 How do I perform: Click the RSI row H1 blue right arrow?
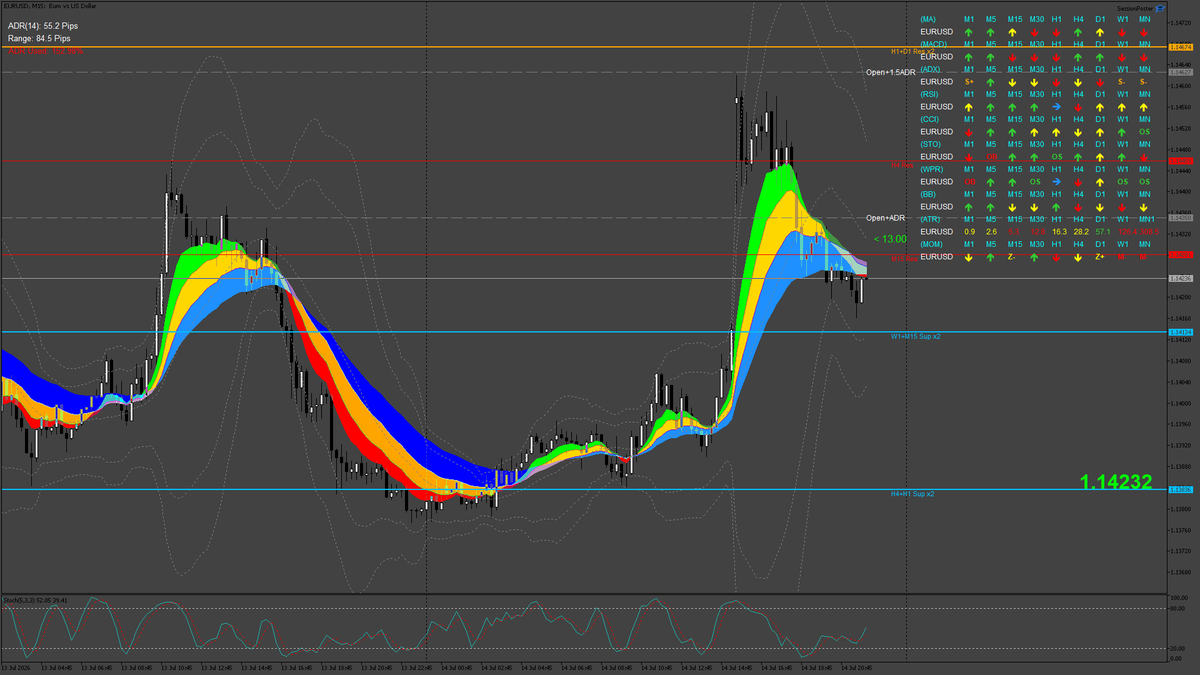(x=1056, y=107)
